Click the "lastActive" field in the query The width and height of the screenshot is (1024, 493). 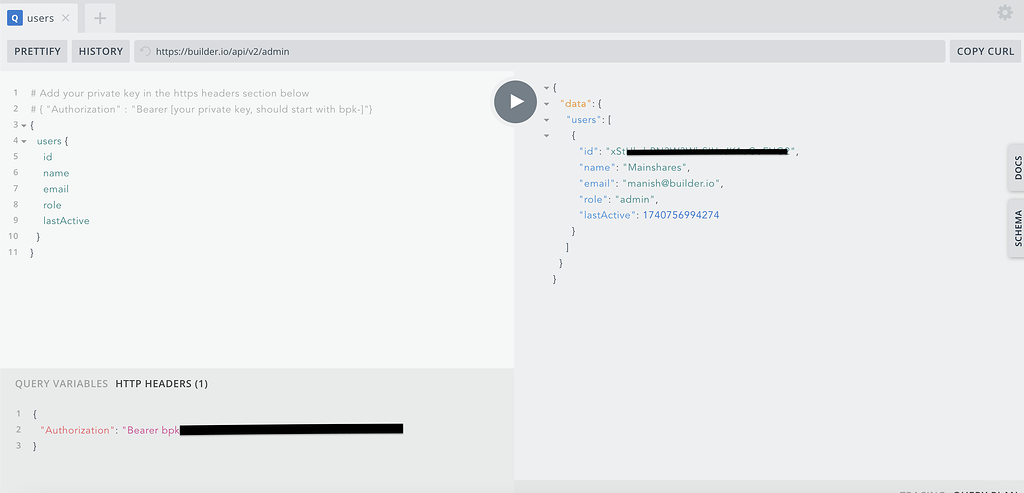point(66,221)
